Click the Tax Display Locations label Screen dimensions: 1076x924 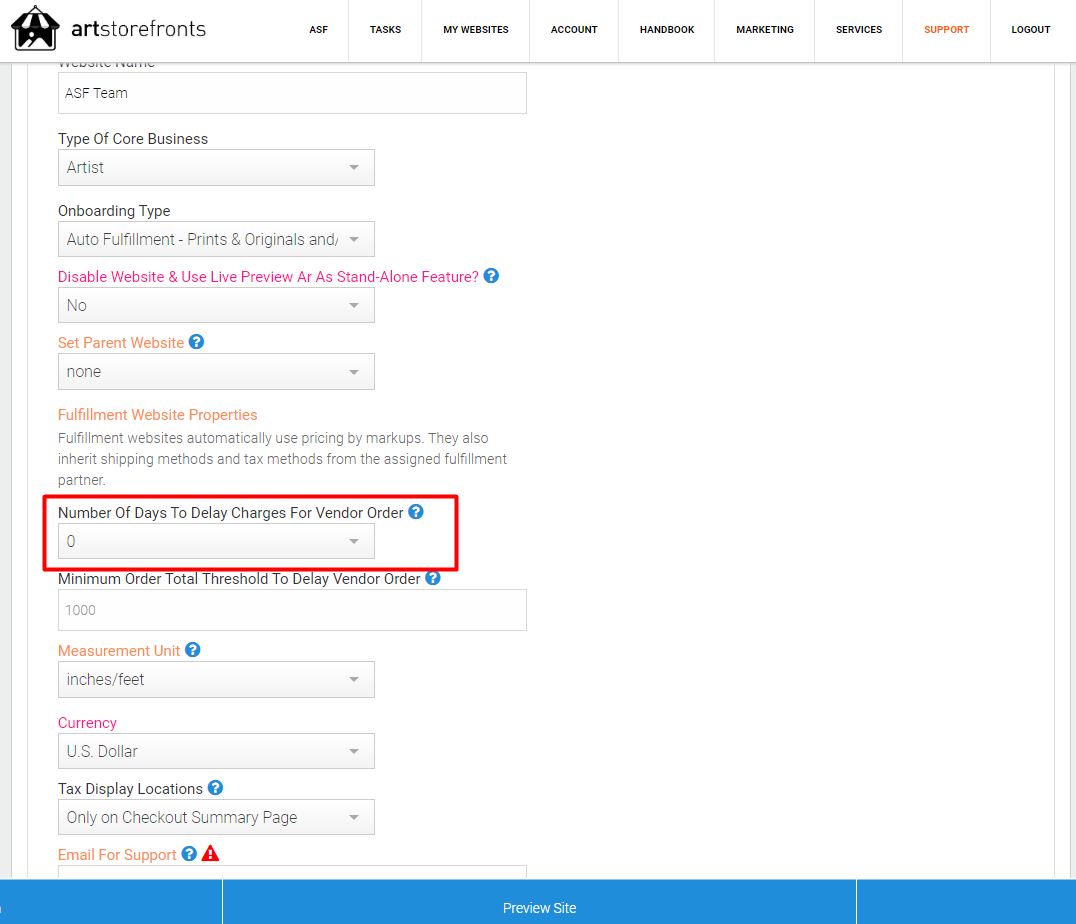pos(130,789)
